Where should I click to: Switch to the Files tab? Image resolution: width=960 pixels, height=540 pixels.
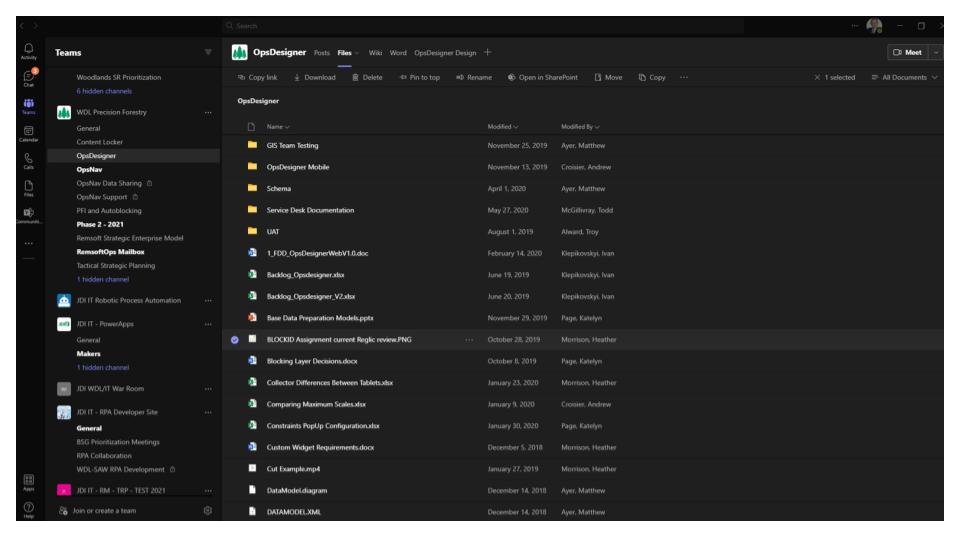tap(345, 53)
